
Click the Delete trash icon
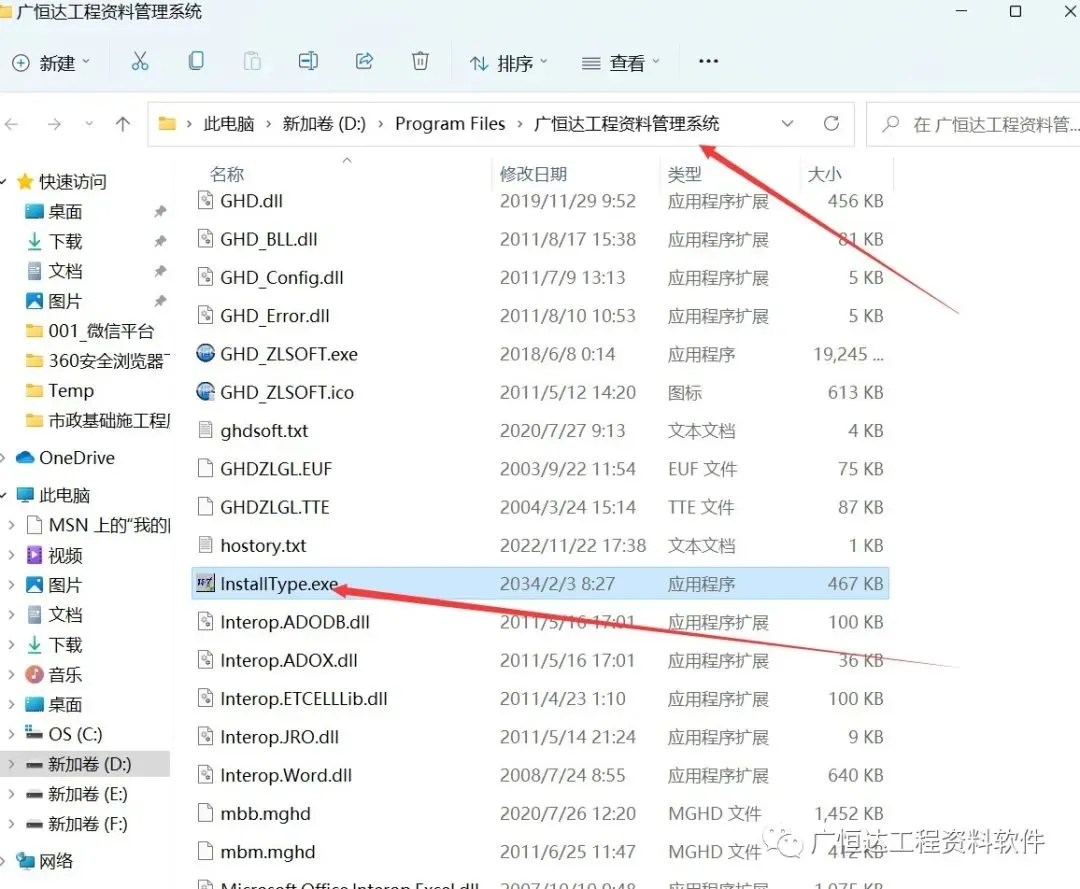(420, 61)
